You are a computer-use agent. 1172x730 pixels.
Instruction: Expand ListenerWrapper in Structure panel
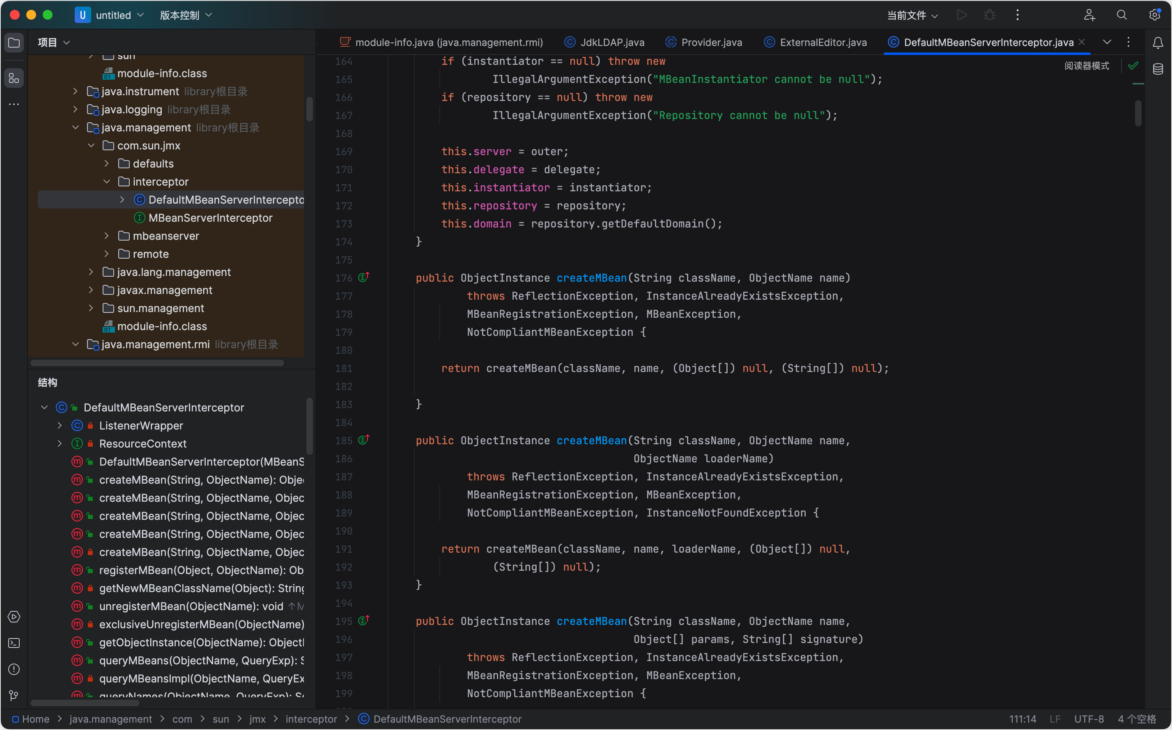(x=60, y=426)
